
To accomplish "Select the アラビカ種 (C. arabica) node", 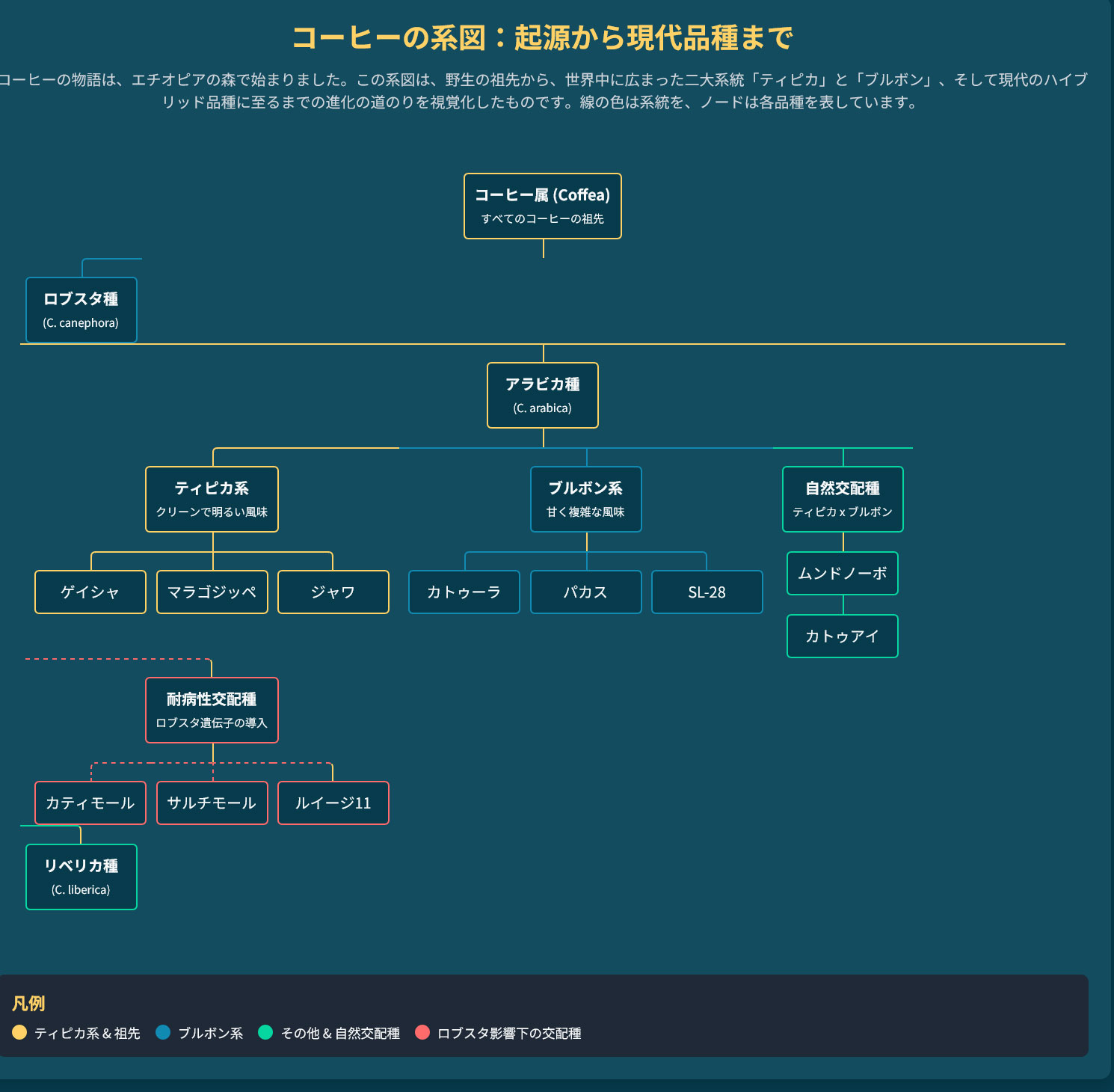I will tap(543, 396).
